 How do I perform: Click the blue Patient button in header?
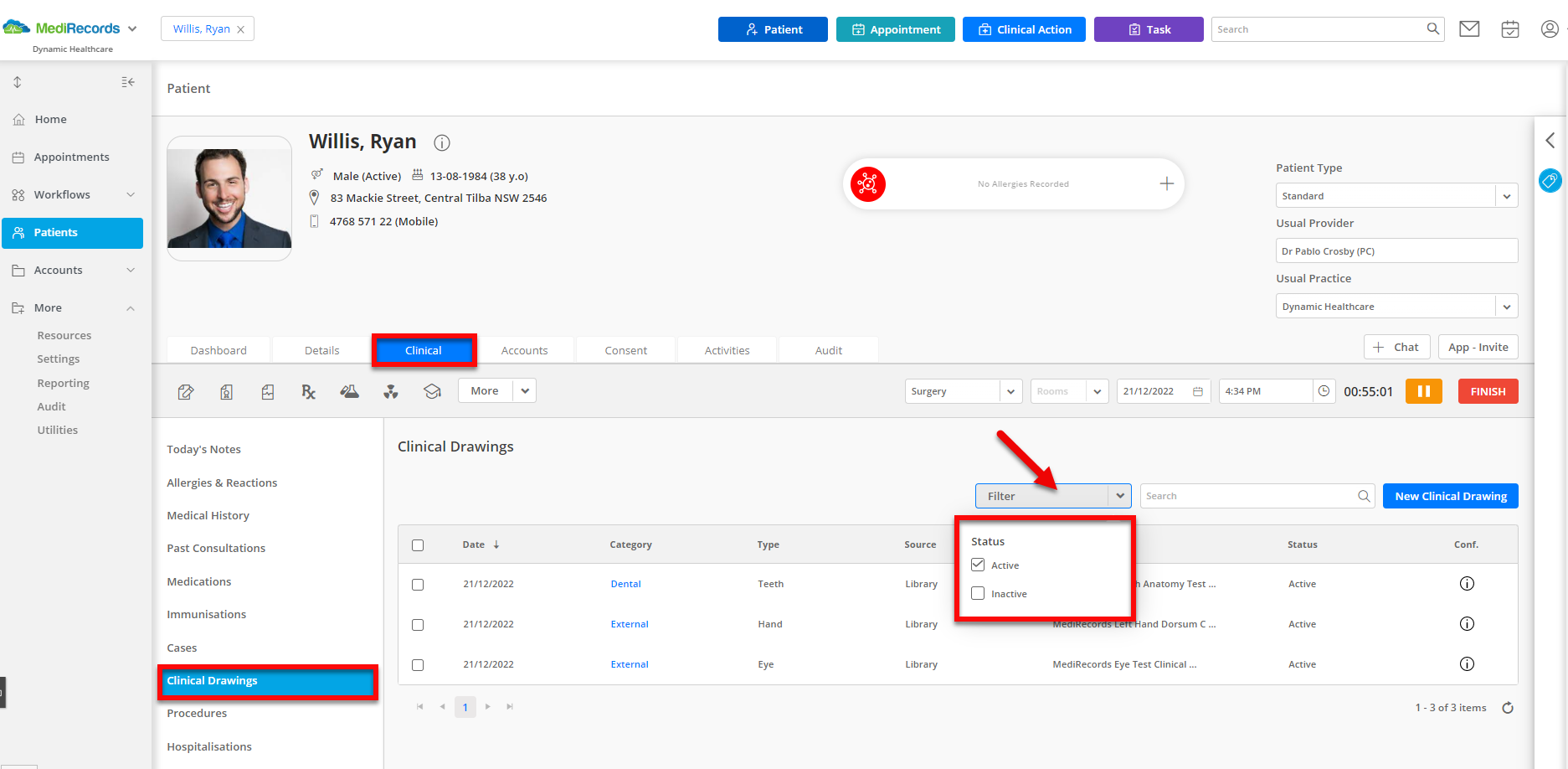pos(773,29)
